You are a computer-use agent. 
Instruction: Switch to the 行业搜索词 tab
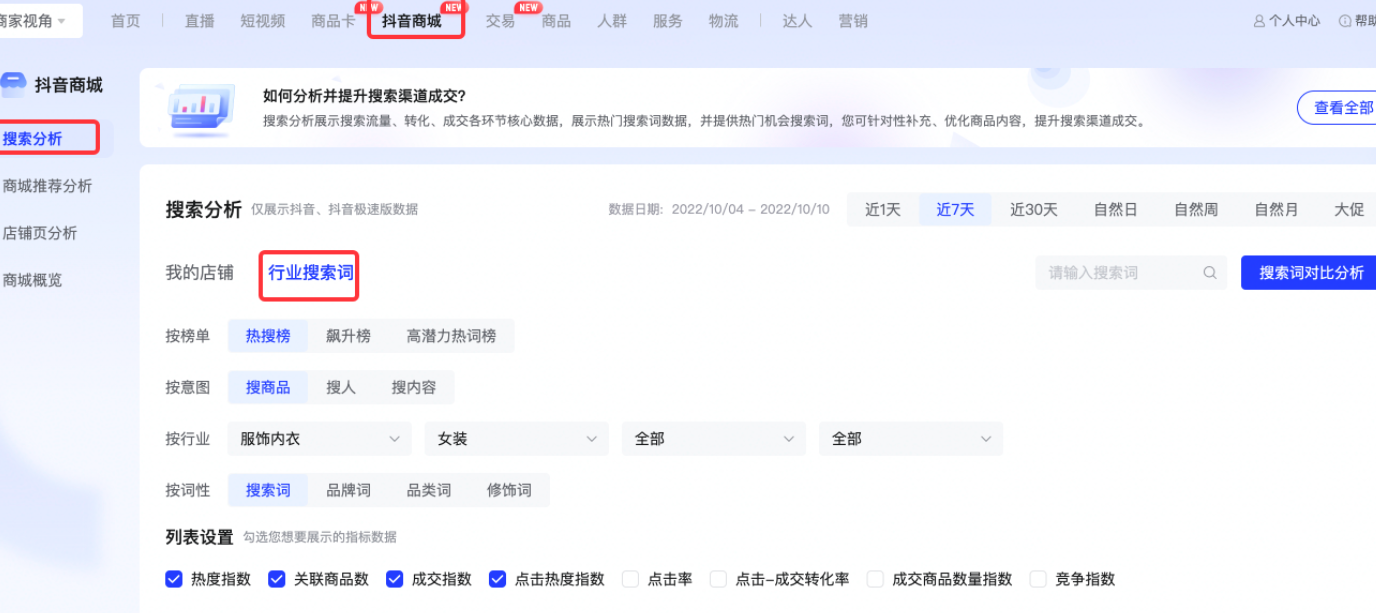(311, 273)
